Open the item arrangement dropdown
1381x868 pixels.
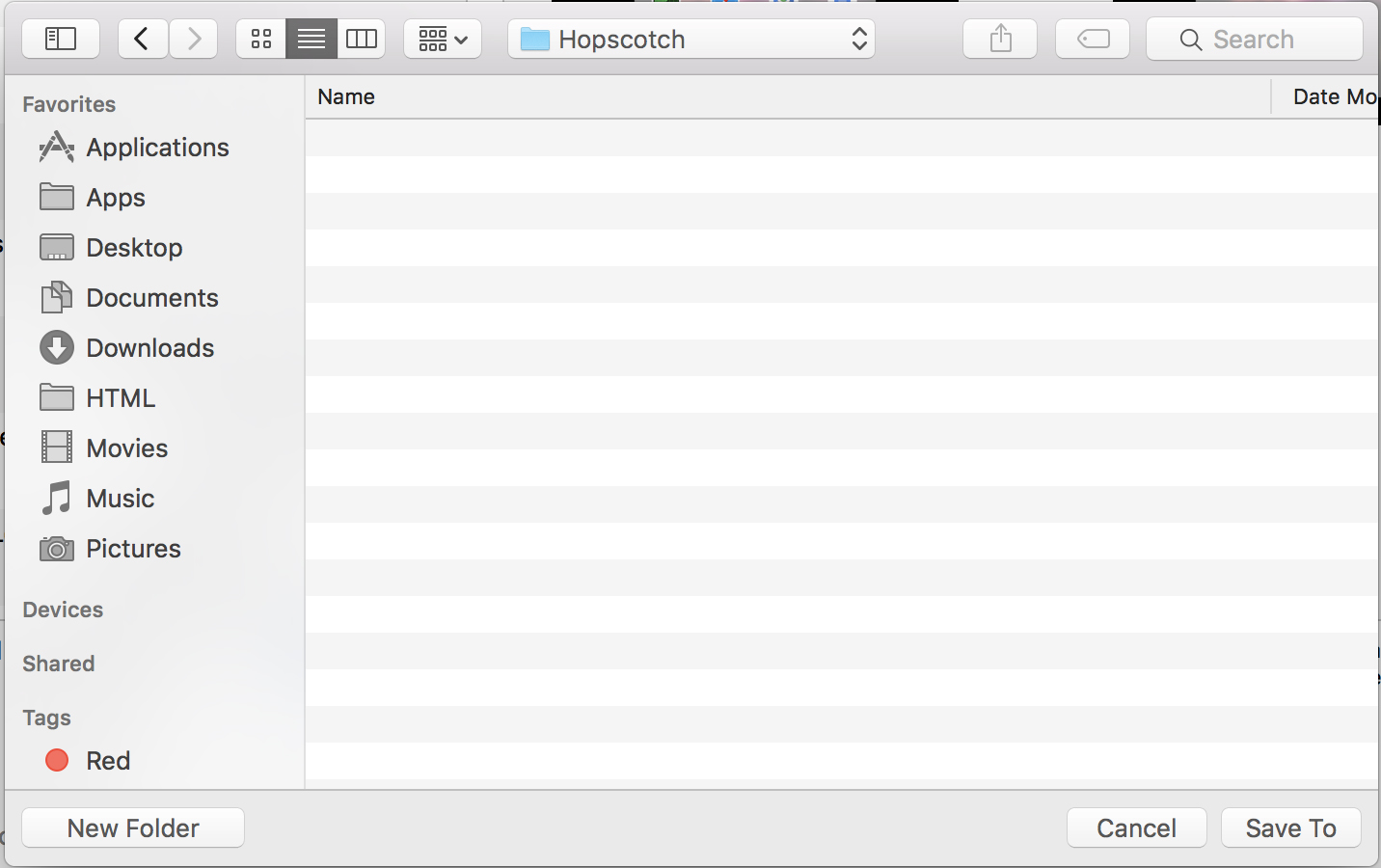pyautogui.click(x=443, y=39)
